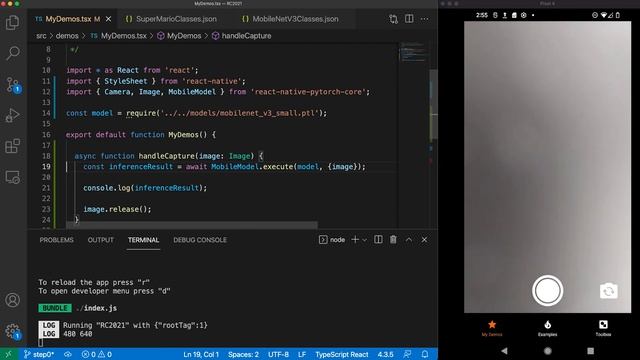This screenshot has height=360, width=640.
Task: Click ./index.js in terminal output
Action: pyautogui.click(x=97, y=308)
